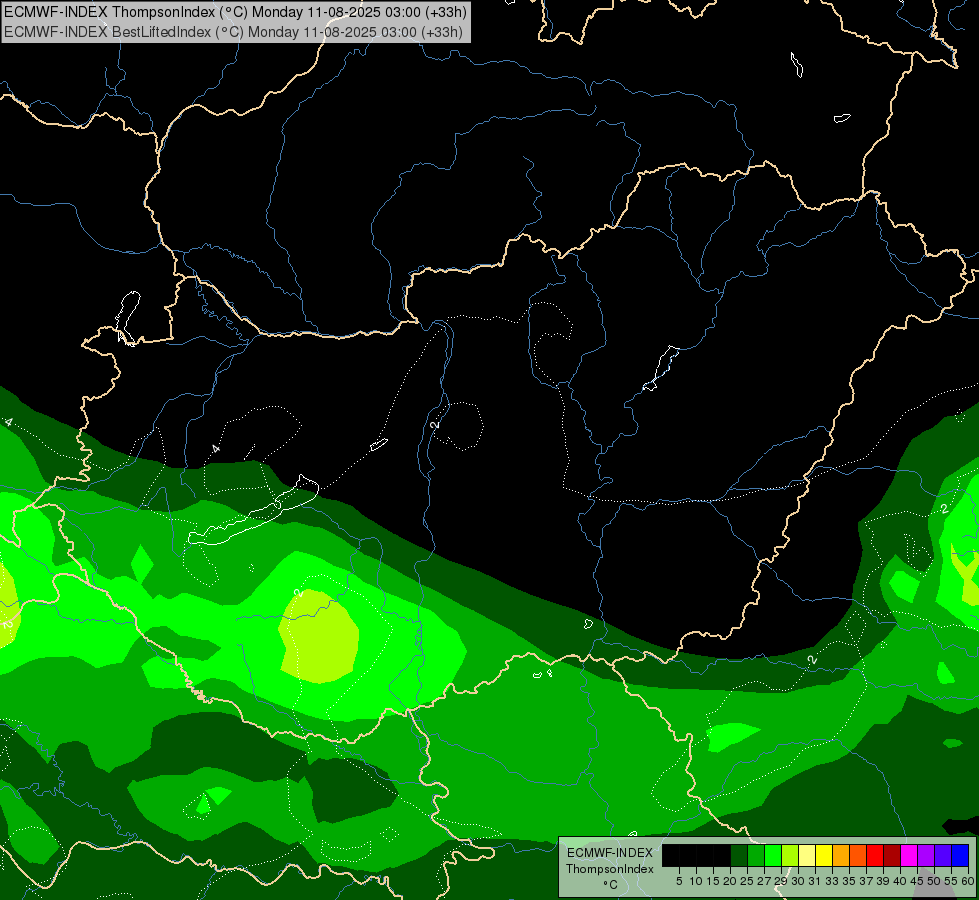Click the lime-yellow maximum blob in the map center
The height and width of the screenshot is (900, 979).
pos(319,636)
